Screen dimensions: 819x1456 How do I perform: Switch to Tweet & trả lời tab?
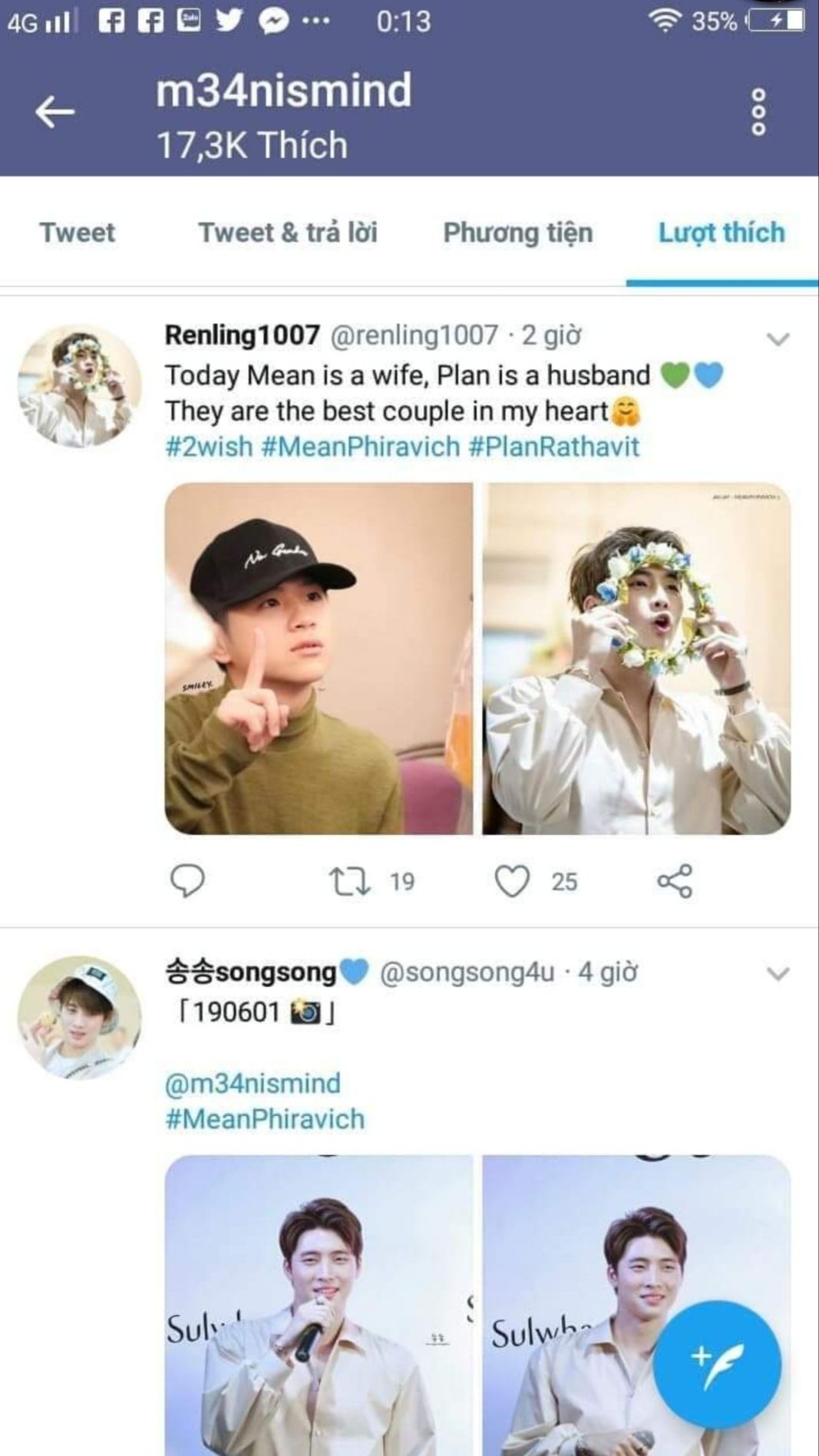pos(288,233)
